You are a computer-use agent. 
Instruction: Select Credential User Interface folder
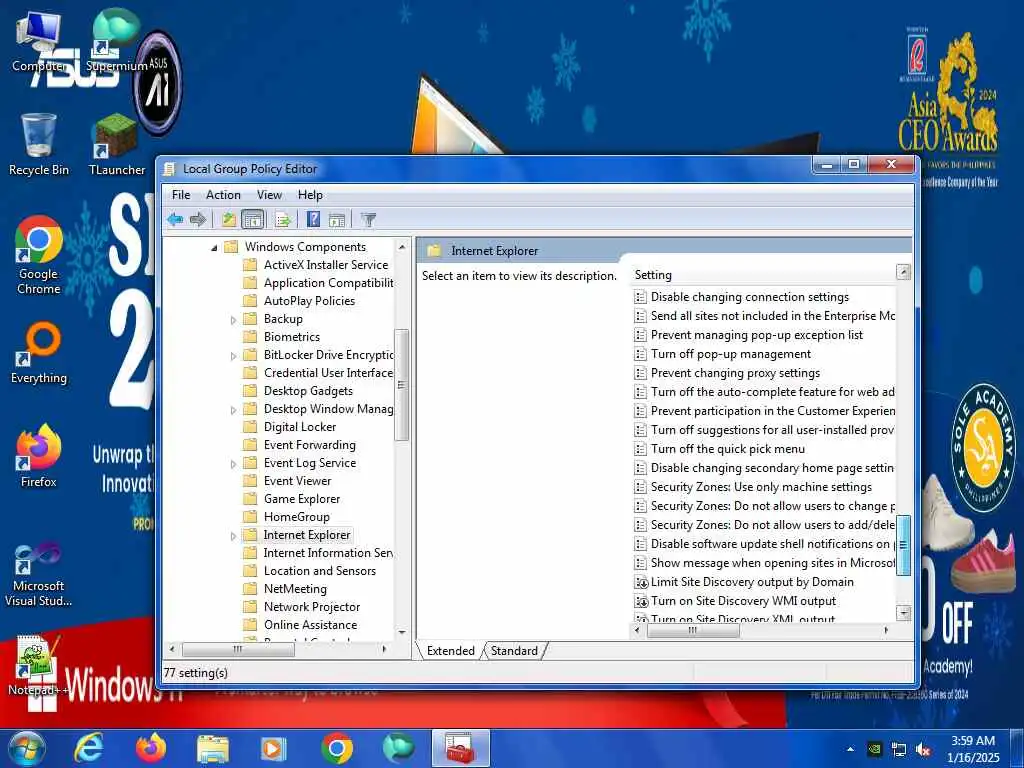pos(328,372)
